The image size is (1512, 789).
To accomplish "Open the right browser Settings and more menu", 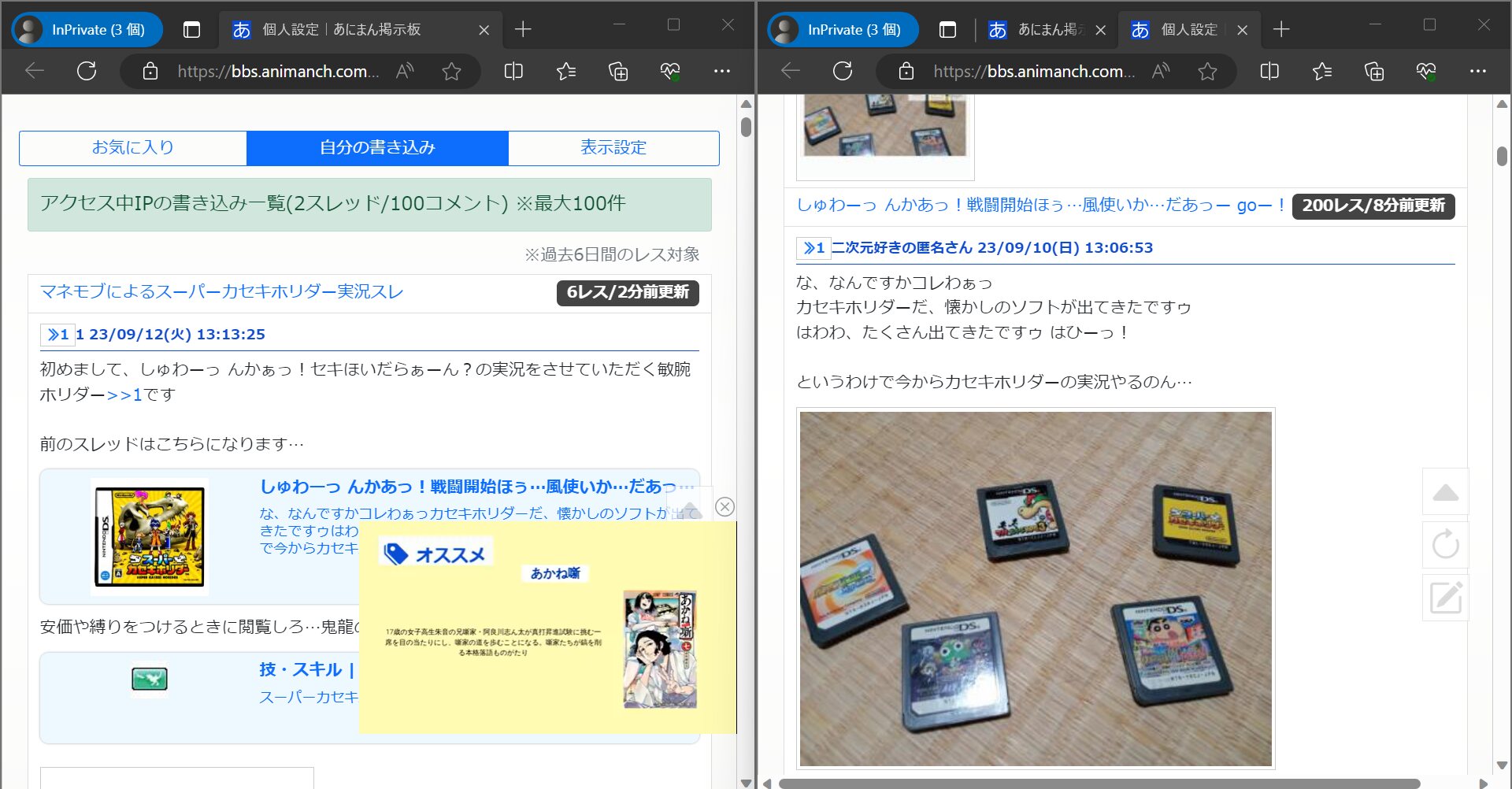I will (1478, 72).
